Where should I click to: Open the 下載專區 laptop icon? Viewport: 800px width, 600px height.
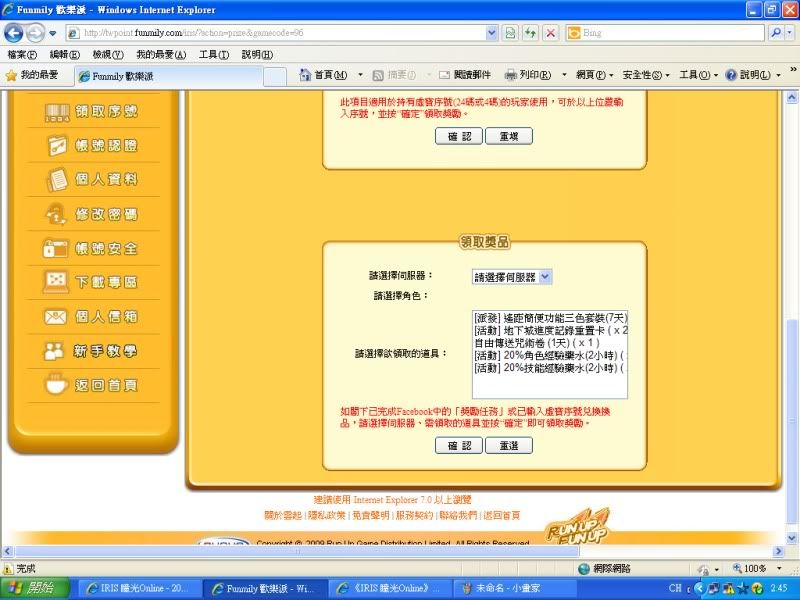57,283
